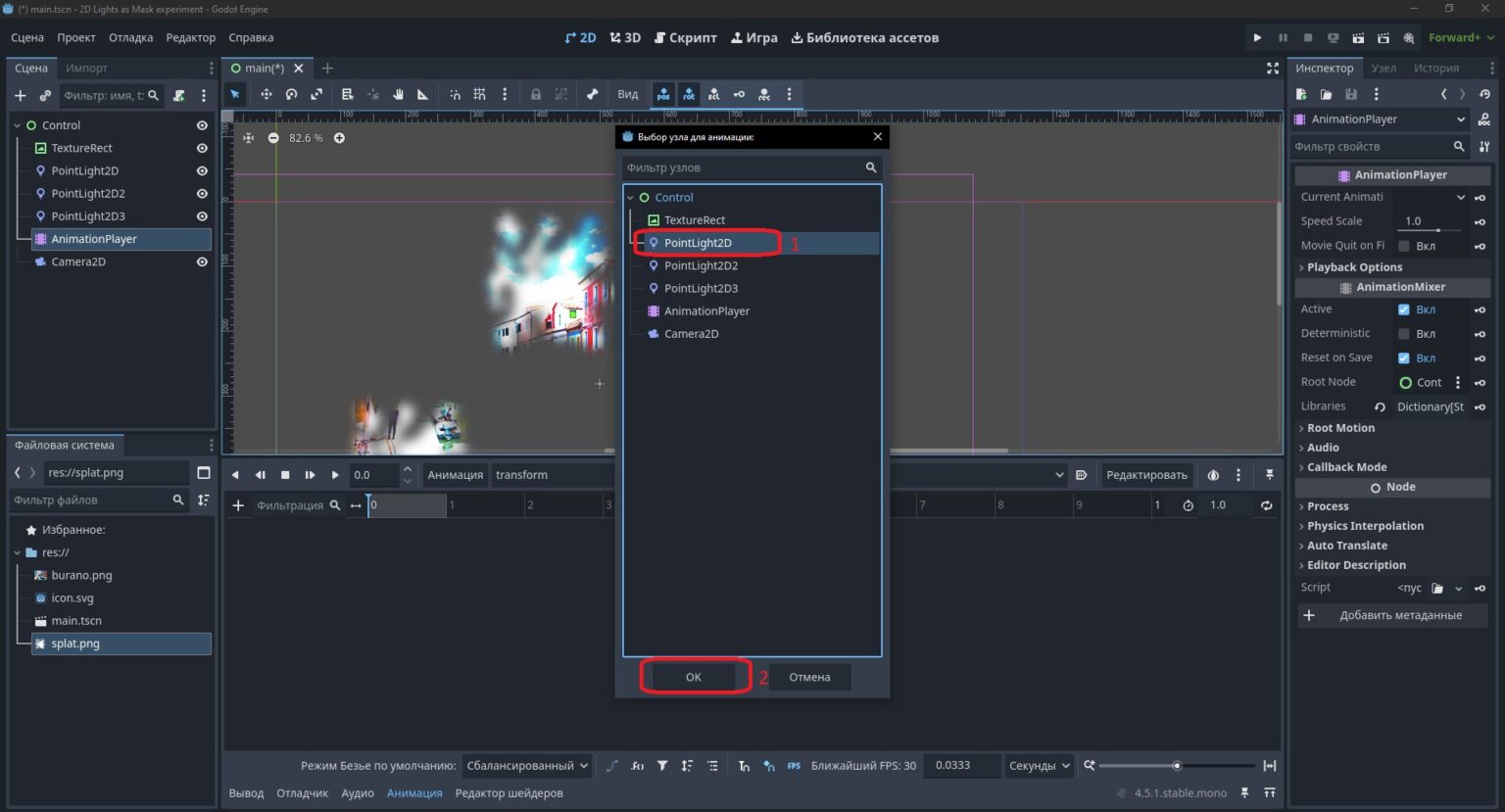
Task: Click the Отмена button in dialog
Action: click(x=809, y=677)
